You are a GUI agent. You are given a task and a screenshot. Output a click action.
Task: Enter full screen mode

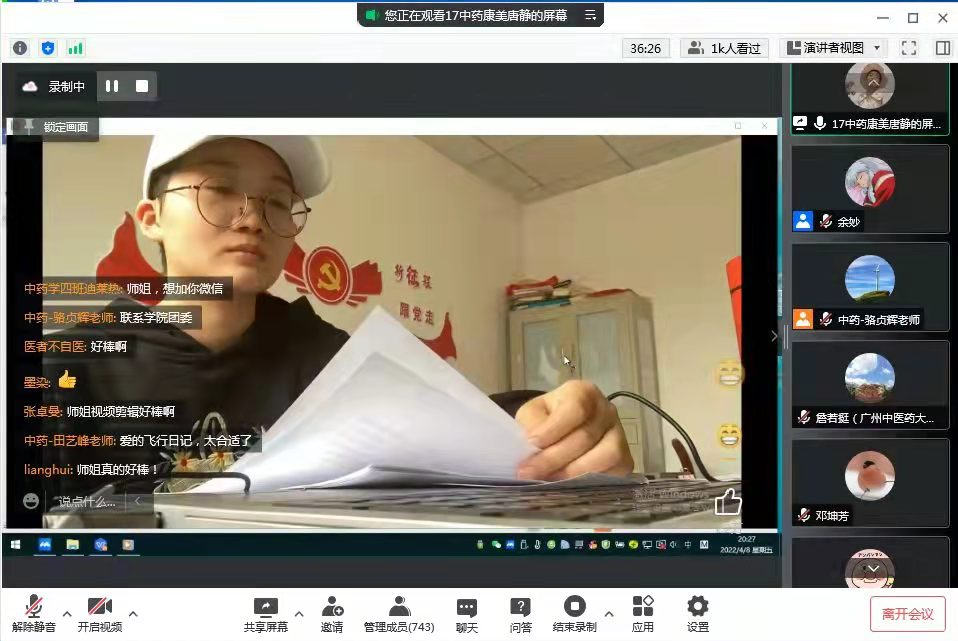(x=909, y=48)
